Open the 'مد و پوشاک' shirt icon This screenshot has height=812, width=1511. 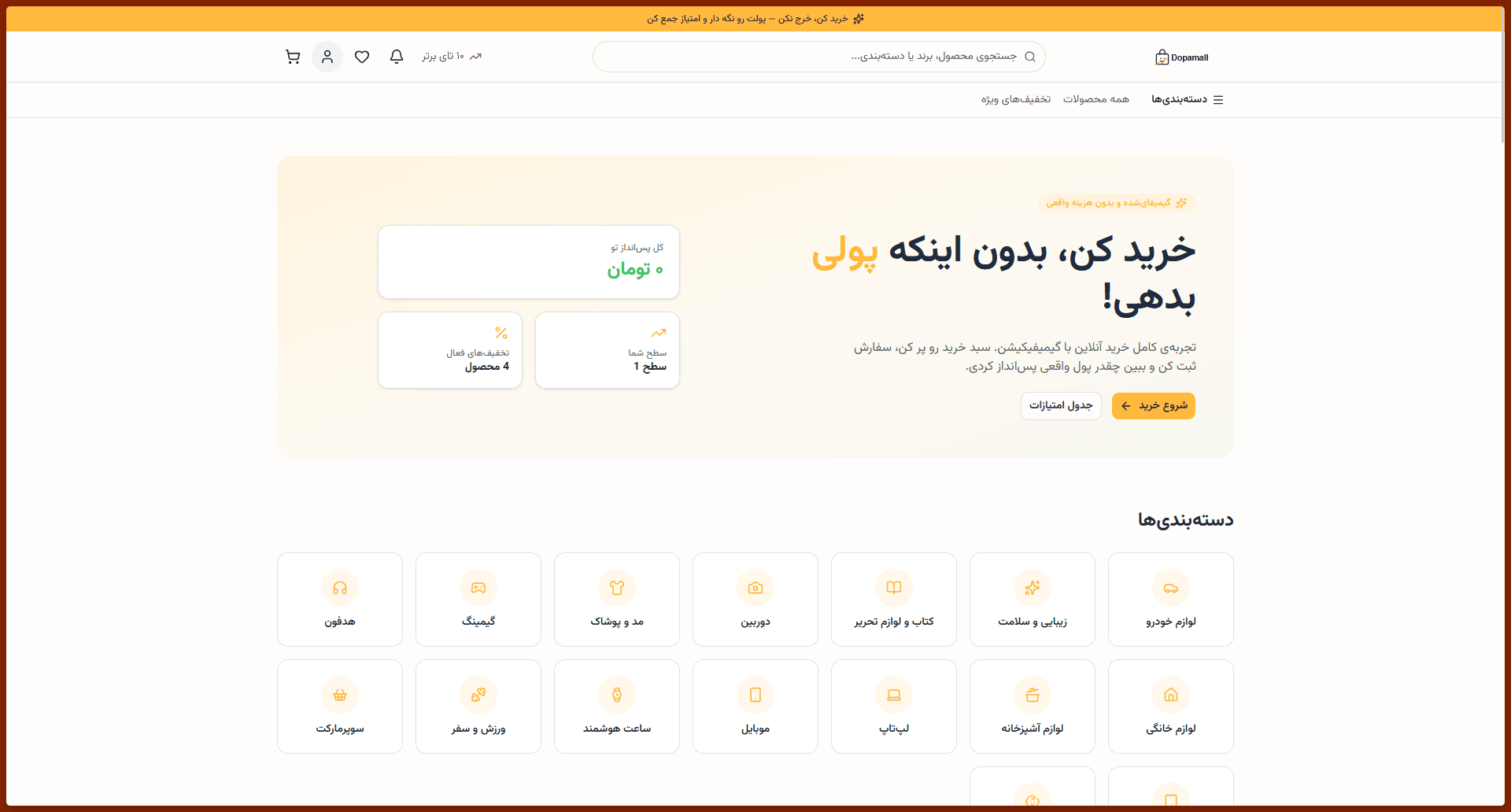(617, 588)
